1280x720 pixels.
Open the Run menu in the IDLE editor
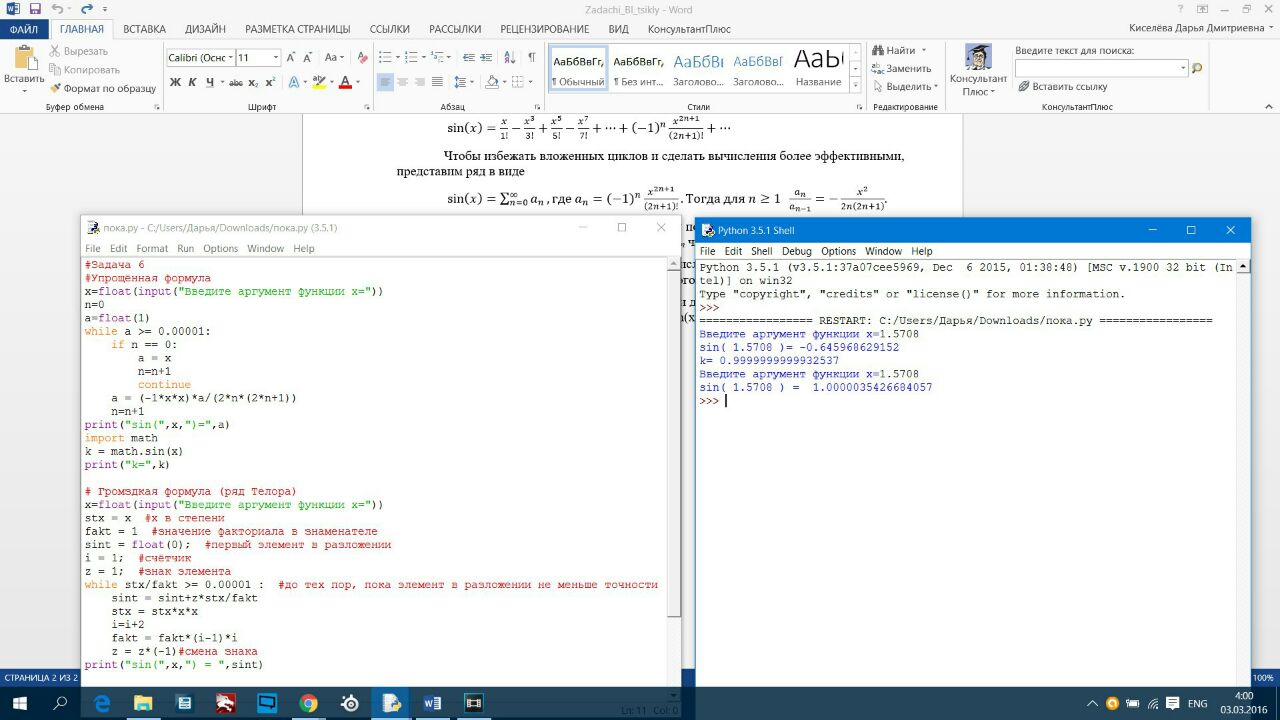click(x=185, y=248)
